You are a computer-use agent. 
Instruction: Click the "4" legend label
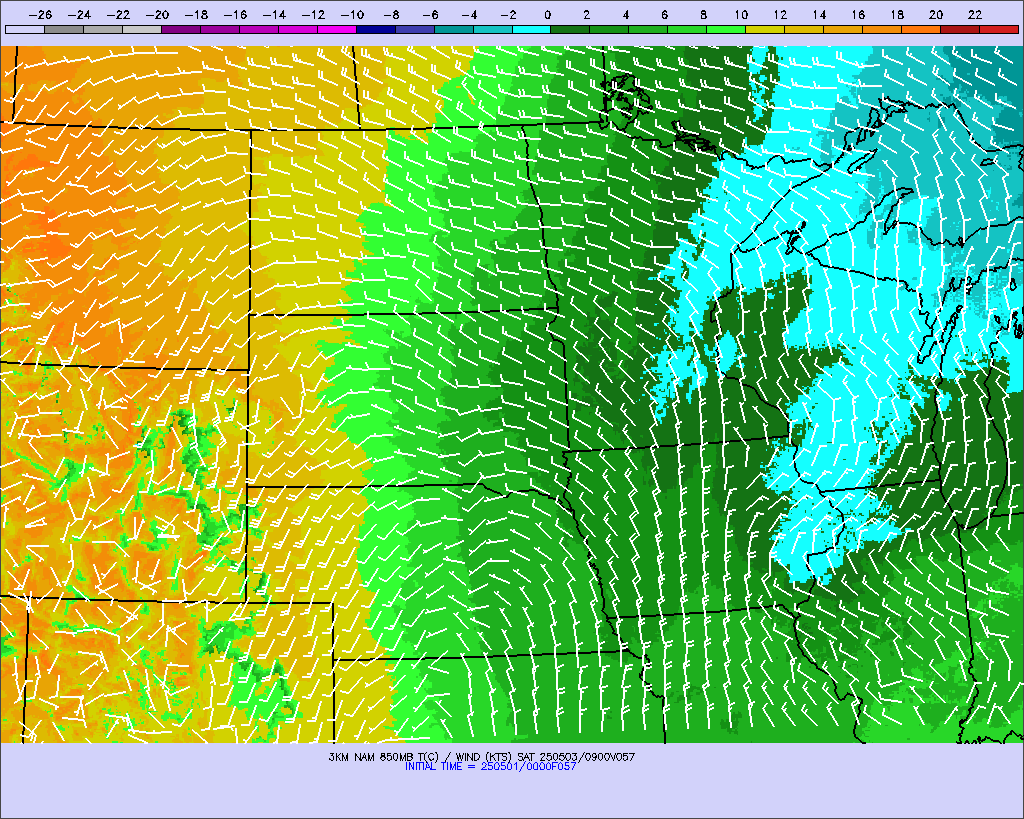point(626,15)
